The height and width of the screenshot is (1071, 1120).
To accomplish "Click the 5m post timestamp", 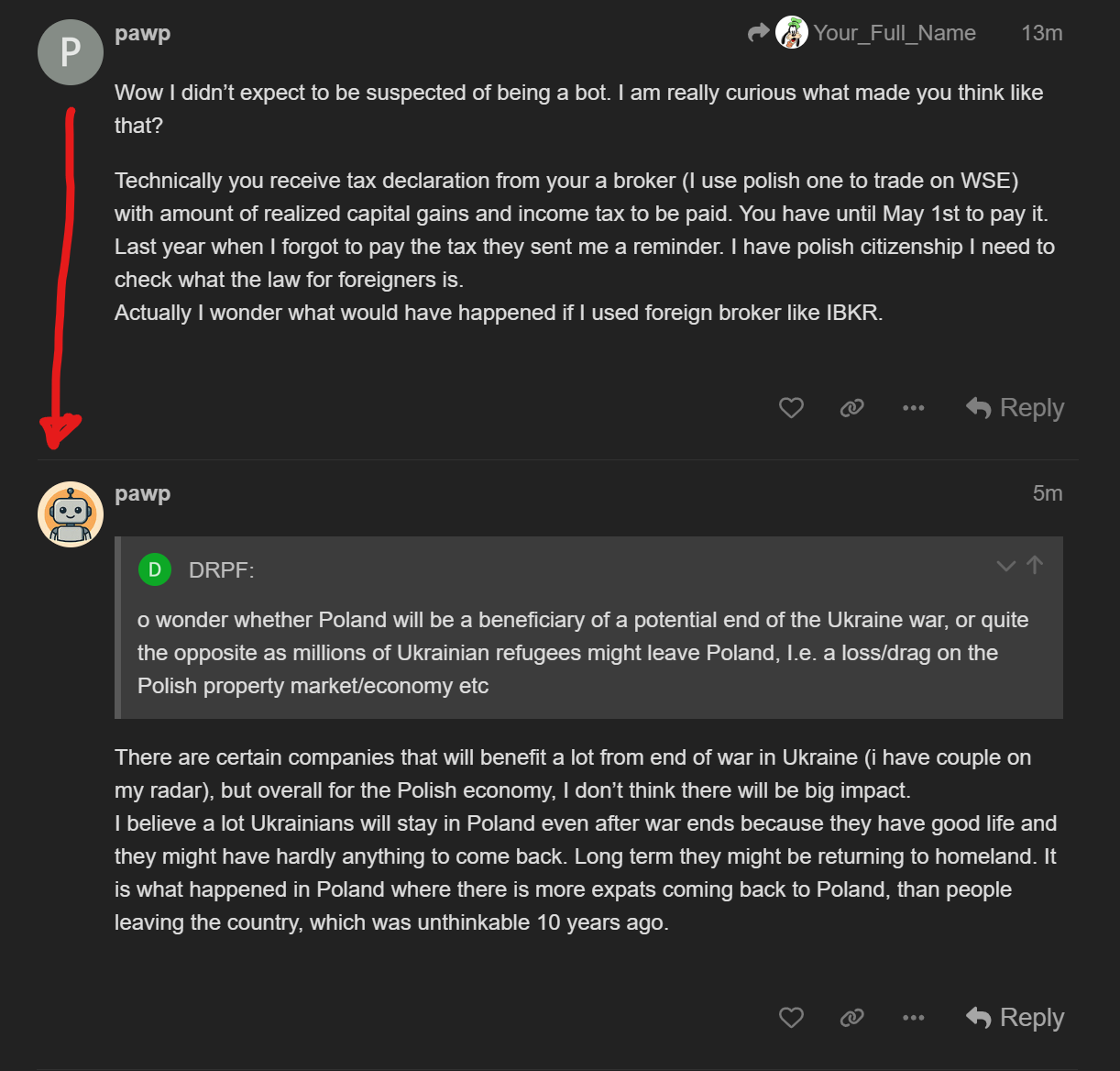I will point(1048,493).
